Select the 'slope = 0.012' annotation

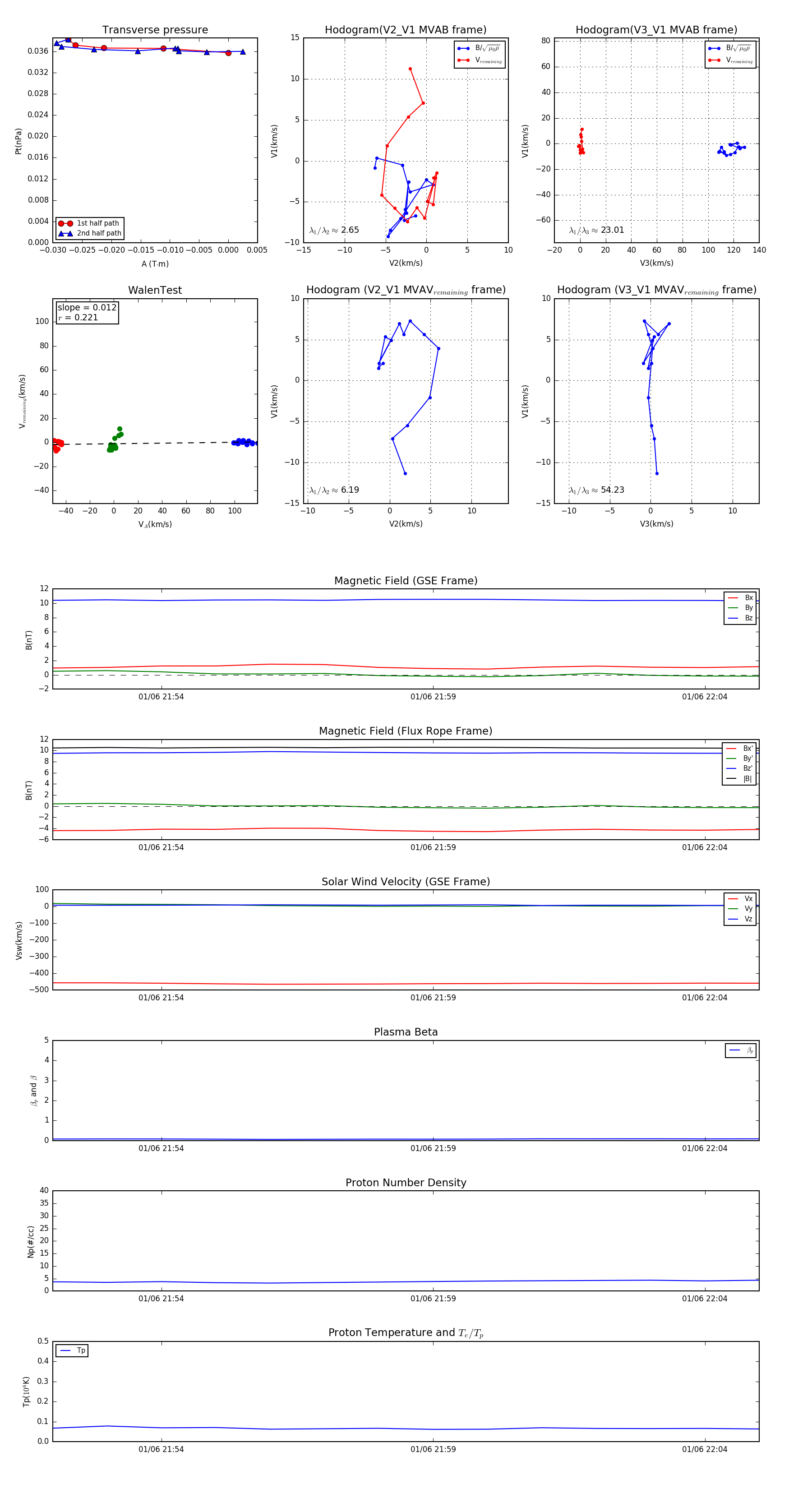coord(87,308)
